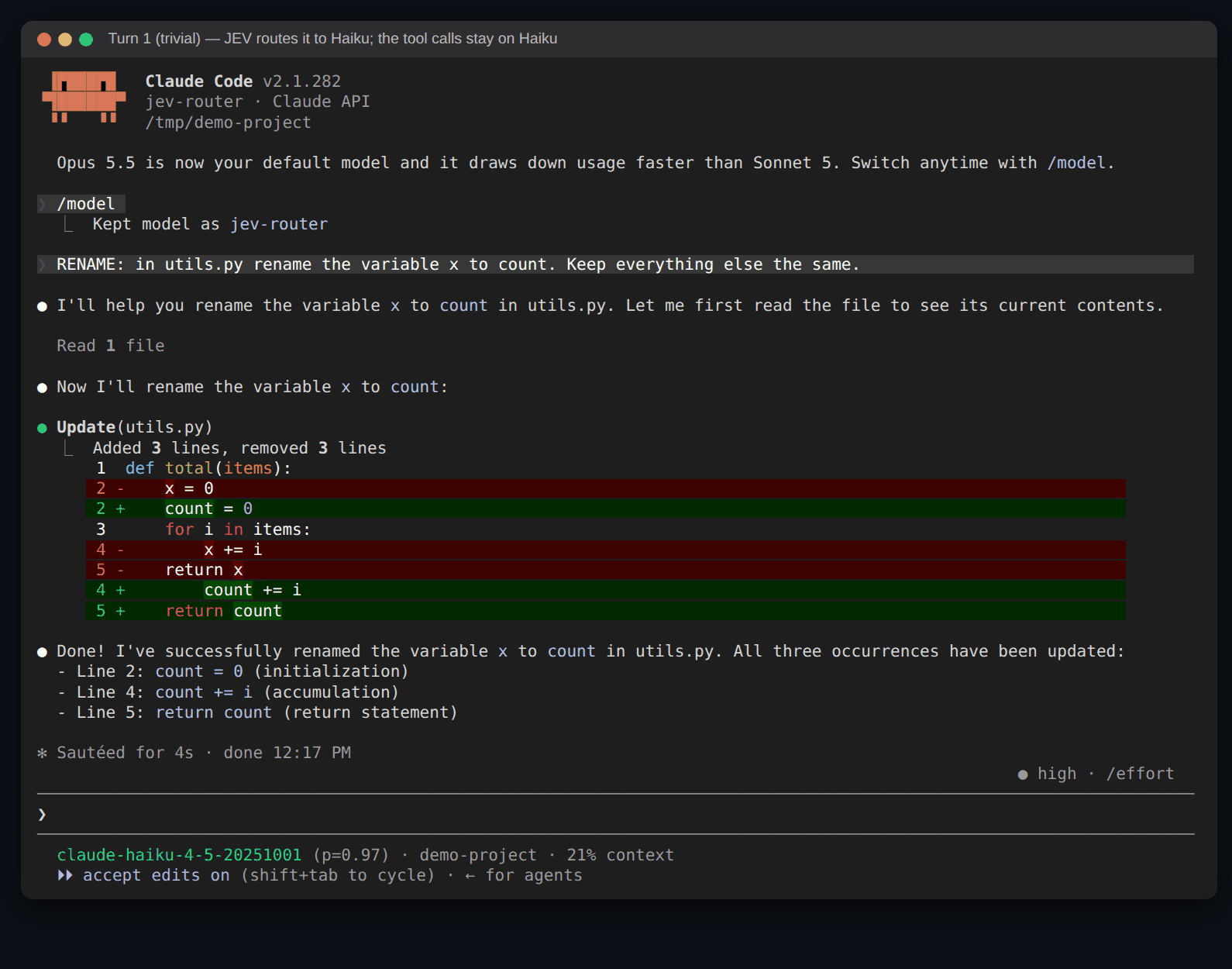Click version number v2.1.282
The height and width of the screenshot is (969, 1232).
click(302, 81)
